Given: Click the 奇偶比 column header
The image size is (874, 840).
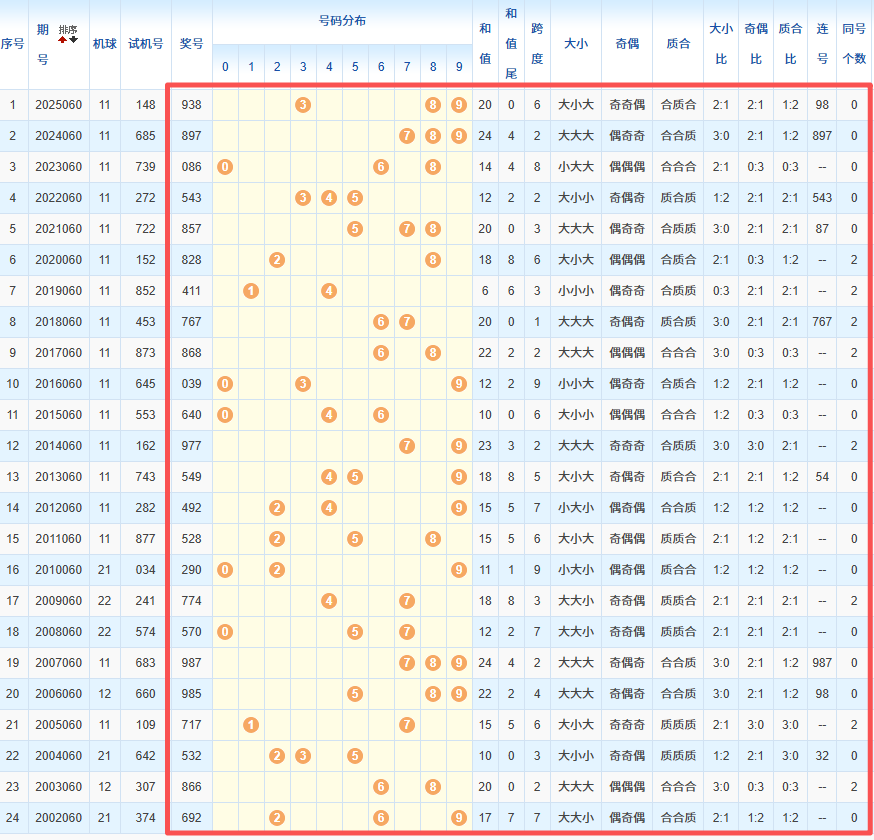Looking at the screenshot, I should tap(756, 43).
